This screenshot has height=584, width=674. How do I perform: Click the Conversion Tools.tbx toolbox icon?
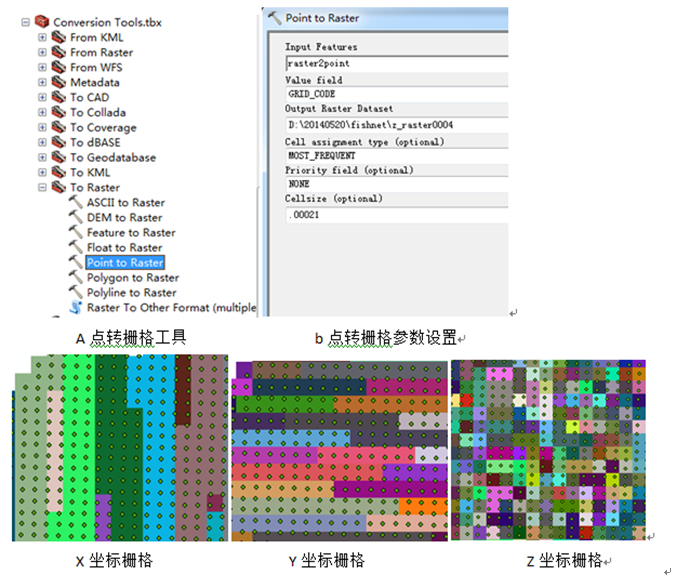point(42,21)
